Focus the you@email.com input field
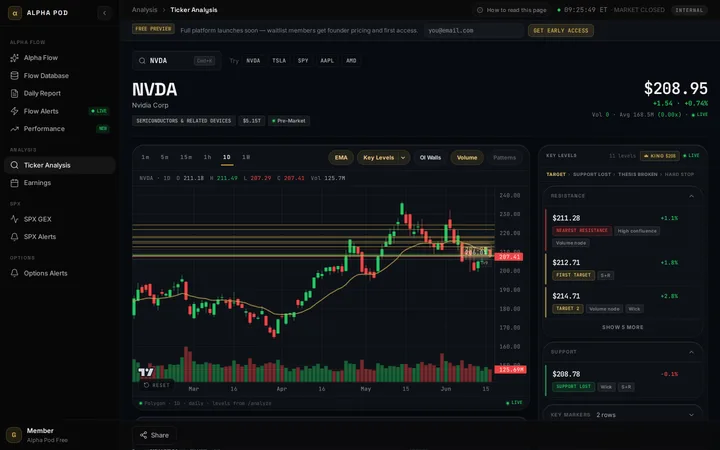The height and width of the screenshot is (450, 720). pyautogui.click(x=473, y=30)
